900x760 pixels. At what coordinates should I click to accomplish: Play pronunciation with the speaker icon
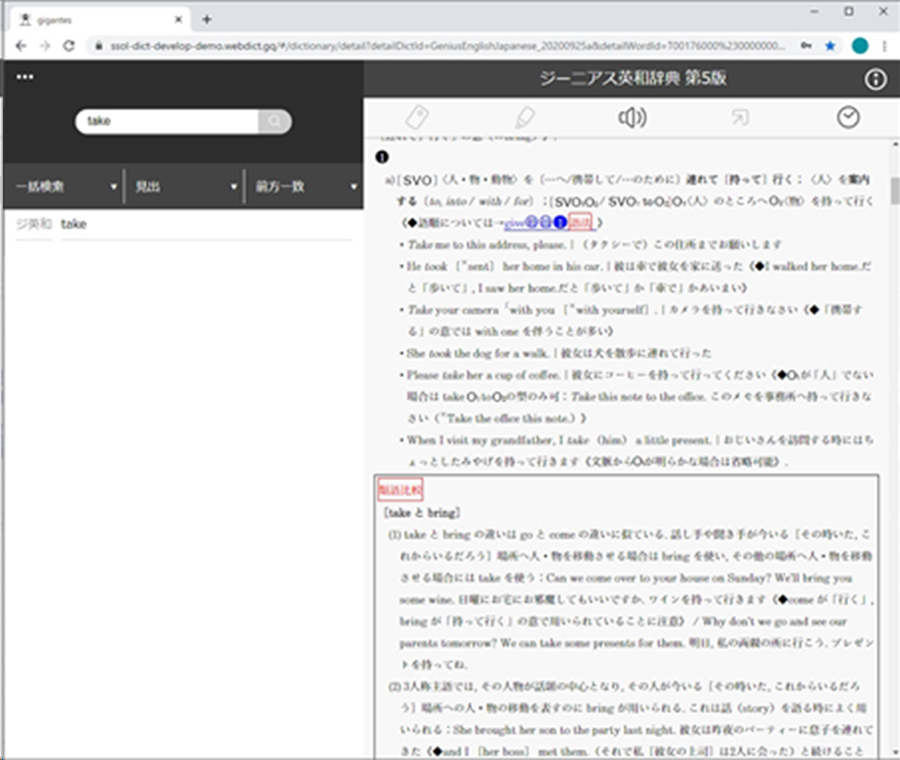point(632,117)
